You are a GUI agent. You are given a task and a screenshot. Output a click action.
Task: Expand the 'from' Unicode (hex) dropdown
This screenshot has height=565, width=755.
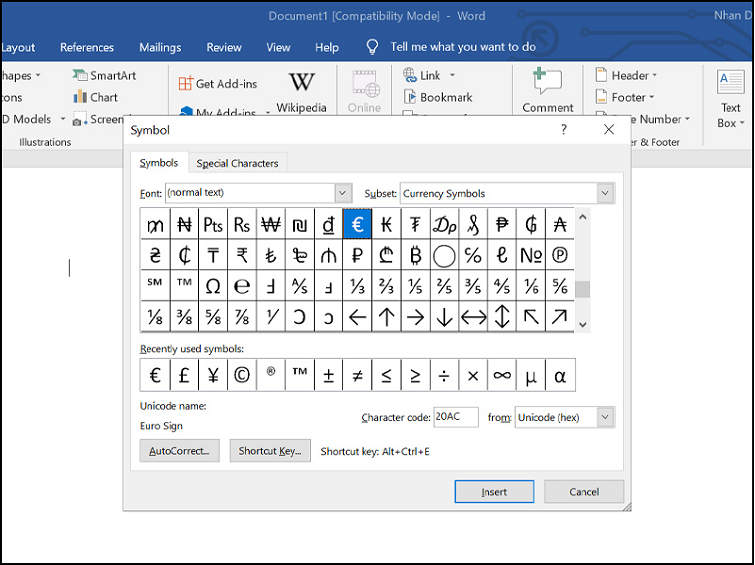pos(605,417)
